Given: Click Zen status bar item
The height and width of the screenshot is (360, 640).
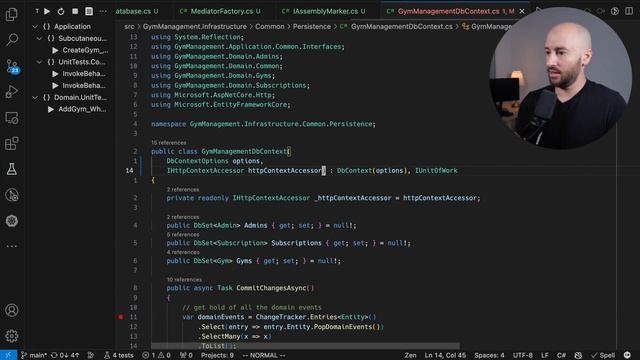Looking at the screenshot, I should point(410,355).
